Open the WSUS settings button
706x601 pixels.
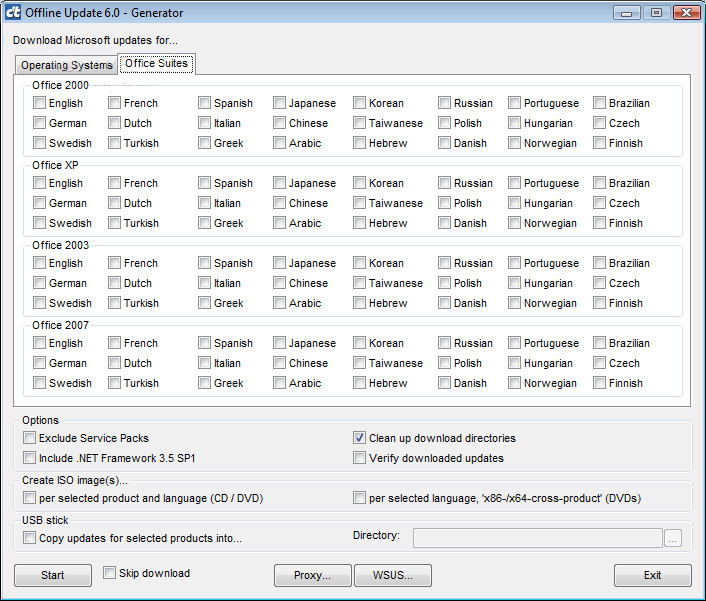pos(393,575)
